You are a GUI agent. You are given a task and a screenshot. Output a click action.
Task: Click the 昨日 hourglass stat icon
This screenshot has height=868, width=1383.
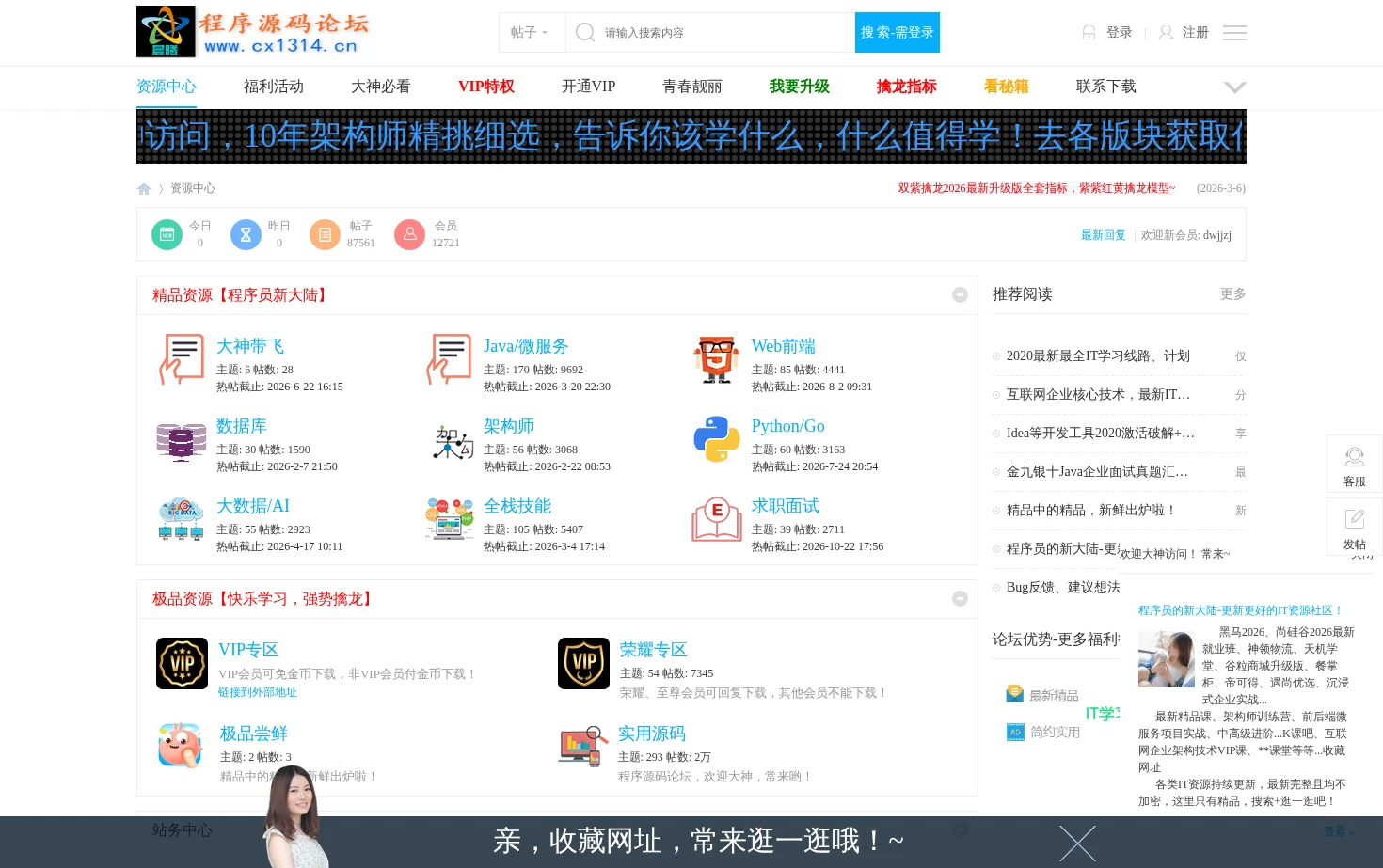(246, 234)
